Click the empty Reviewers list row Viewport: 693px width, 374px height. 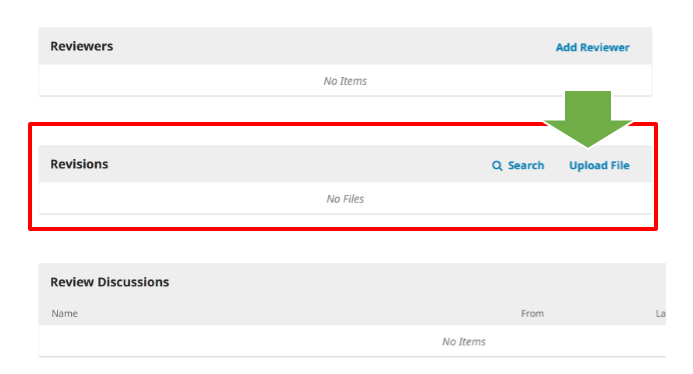click(x=345, y=80)
